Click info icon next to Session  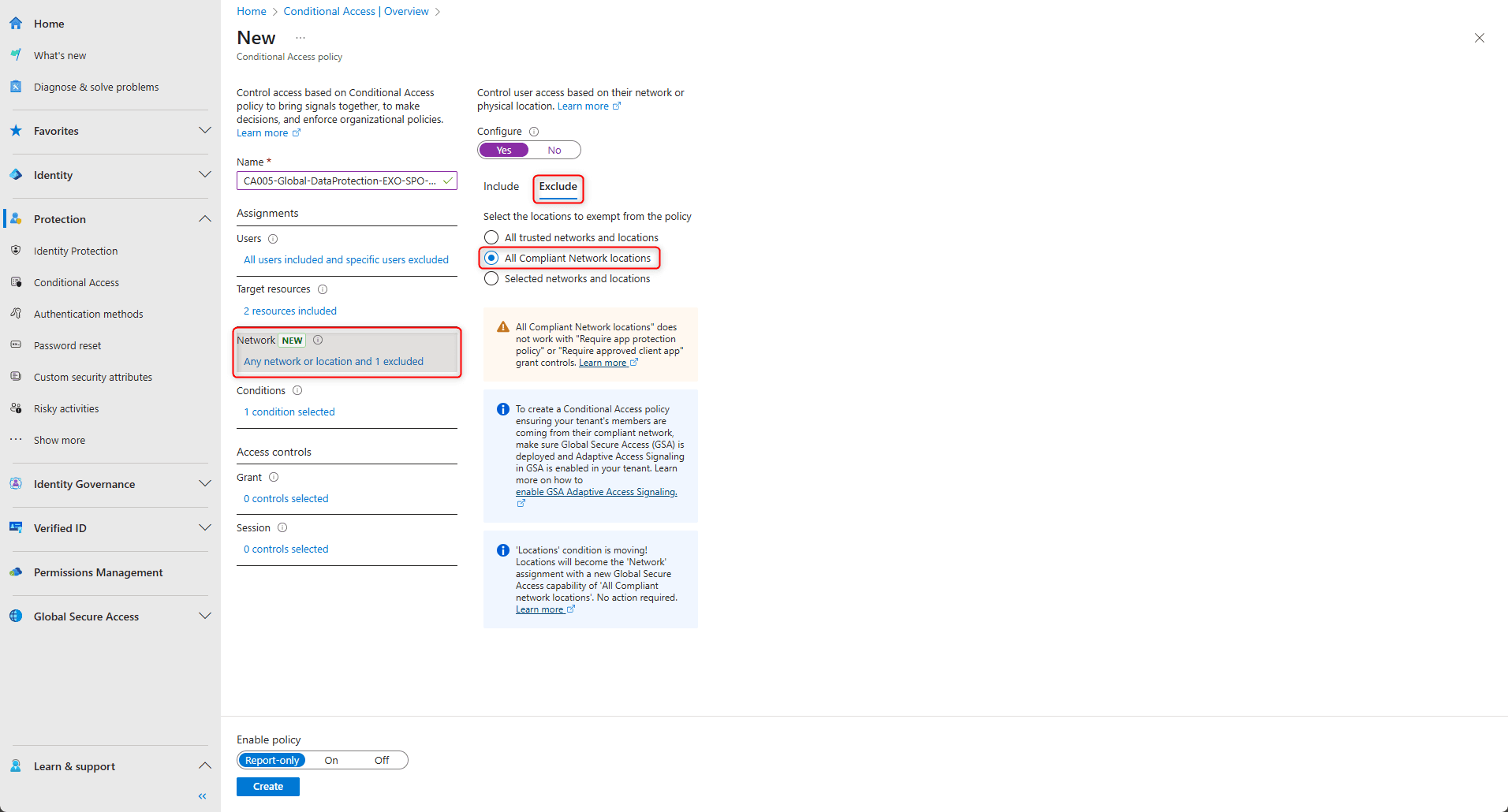tap(282, 527)
